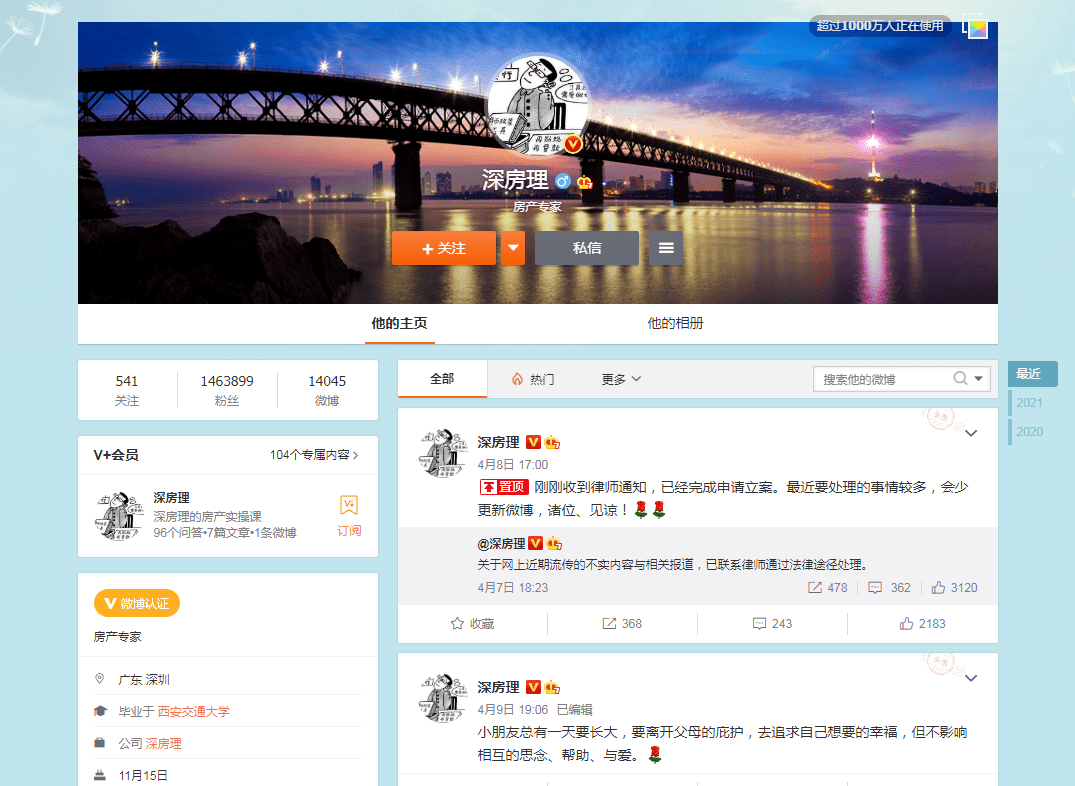Viewport: 1075px width, 786px height.
Task: Click the 收藏 star icon on pinned post
Action: (x=457, y=623)
